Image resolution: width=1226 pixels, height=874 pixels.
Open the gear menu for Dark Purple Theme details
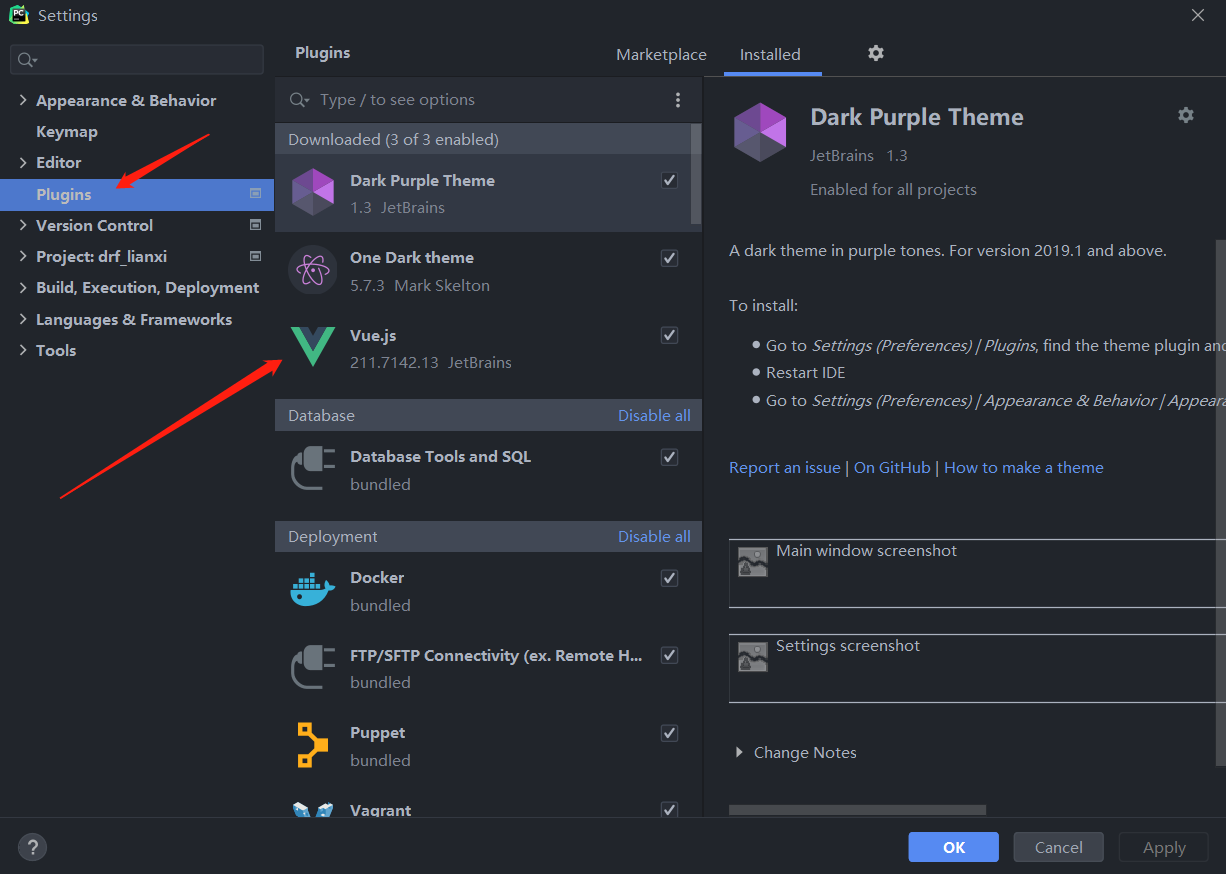[1186, 115]
